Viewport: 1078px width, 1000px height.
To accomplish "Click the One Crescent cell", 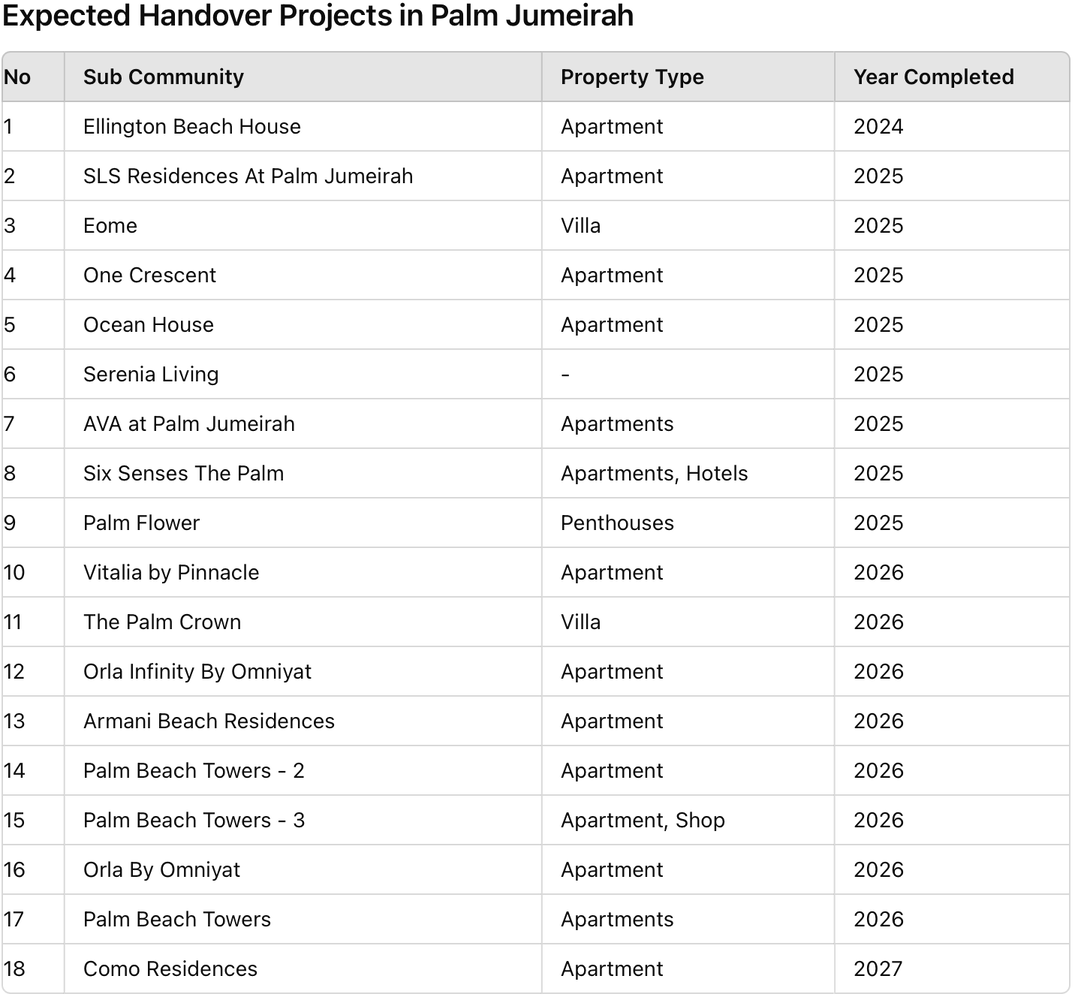I will point(302,275).
